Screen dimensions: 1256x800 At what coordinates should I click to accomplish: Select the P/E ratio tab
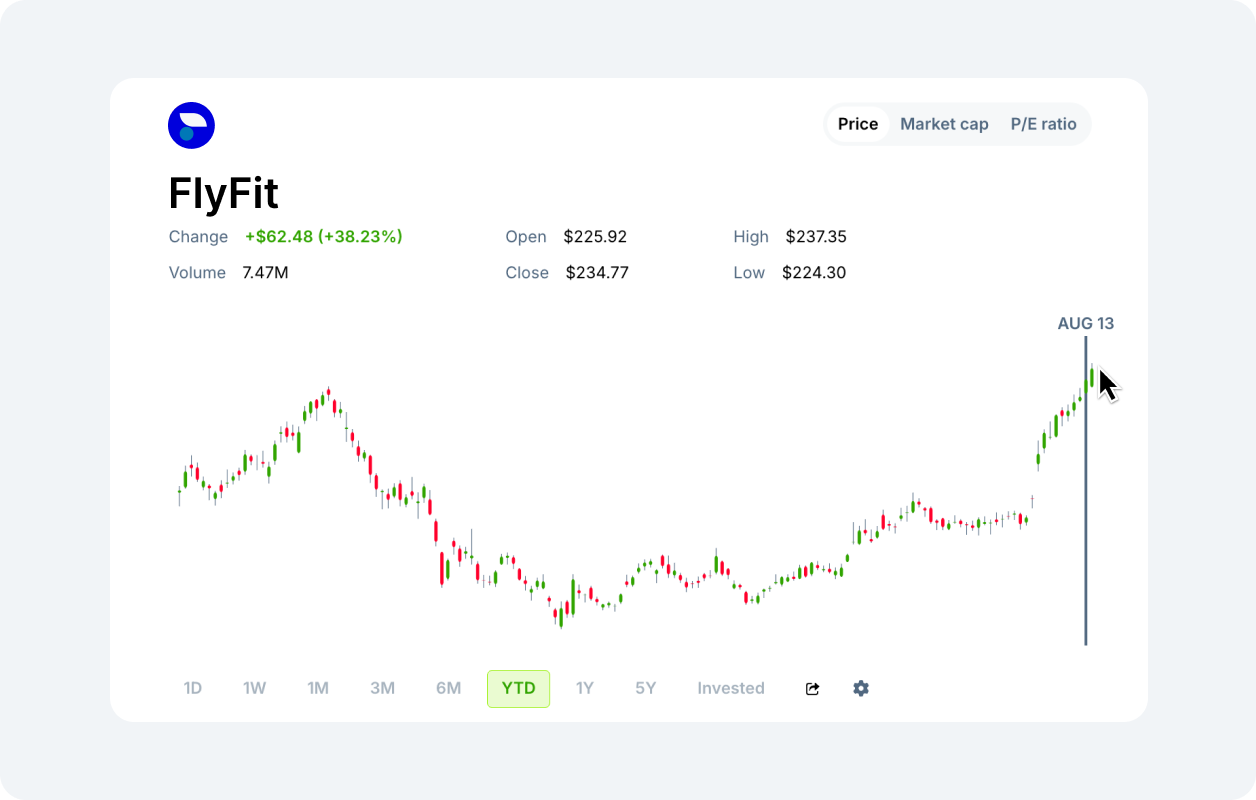[1043, 124]
